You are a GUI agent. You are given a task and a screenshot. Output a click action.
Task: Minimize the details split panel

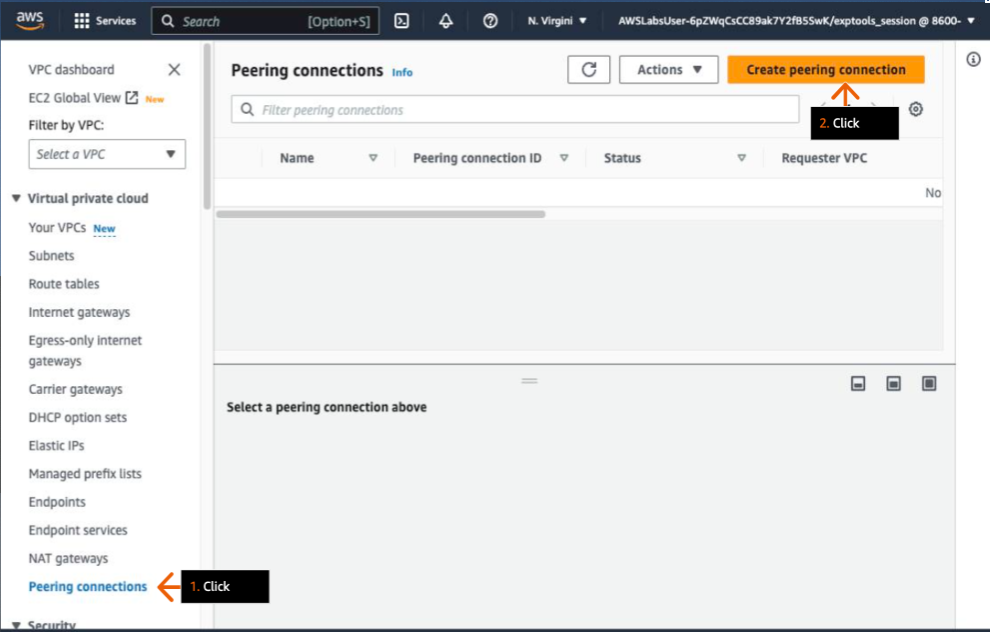pyautogui.click(x=858, y=384)
